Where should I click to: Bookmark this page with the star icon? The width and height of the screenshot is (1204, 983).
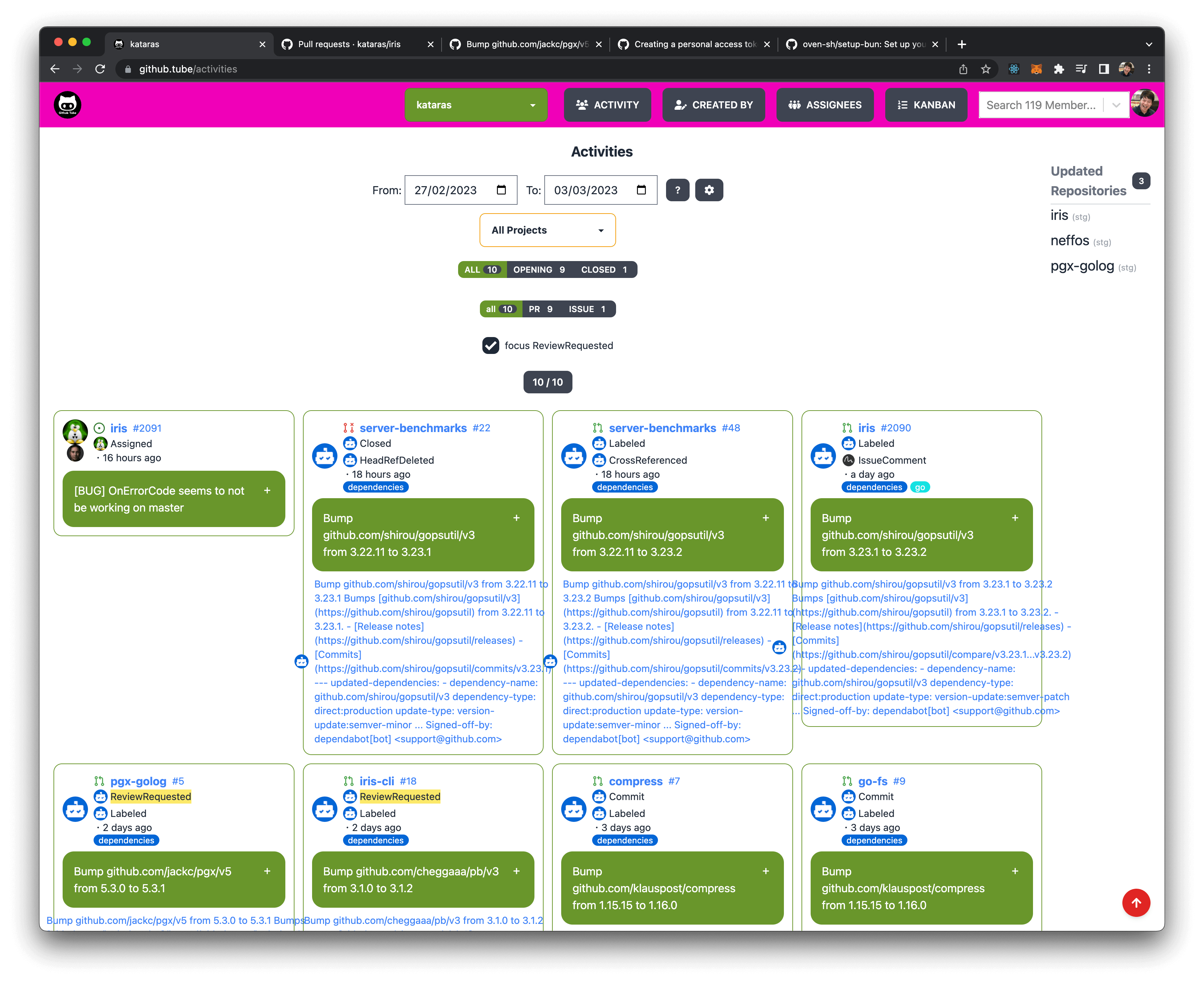tap(986, 69)
